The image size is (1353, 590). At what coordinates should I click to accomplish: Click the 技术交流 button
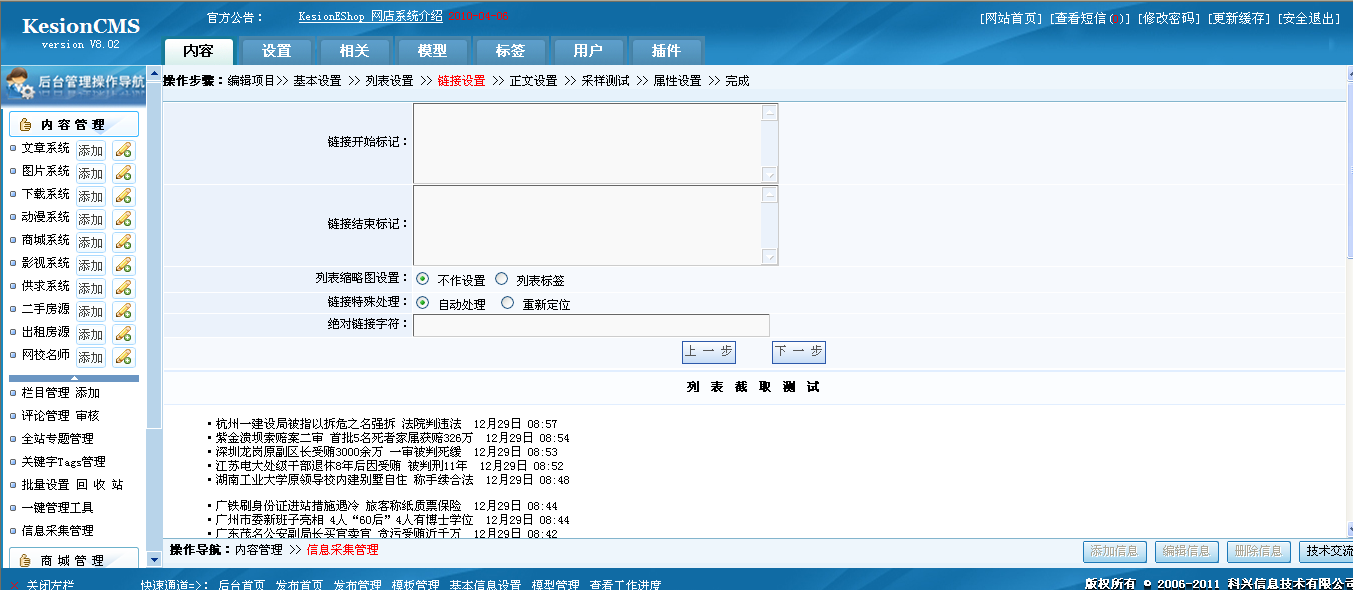[x=1326, y=551]
